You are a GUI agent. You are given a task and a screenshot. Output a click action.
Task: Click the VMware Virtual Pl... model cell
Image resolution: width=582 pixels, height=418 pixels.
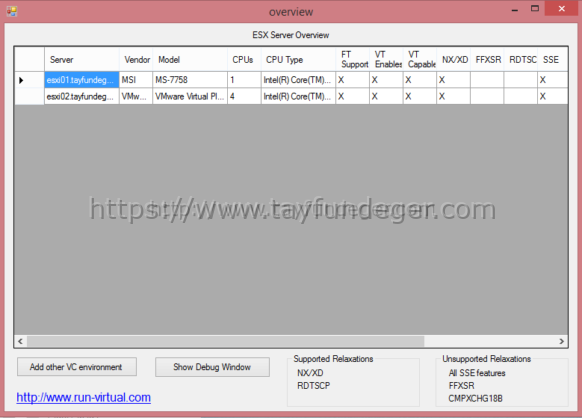tap(190, 97)
